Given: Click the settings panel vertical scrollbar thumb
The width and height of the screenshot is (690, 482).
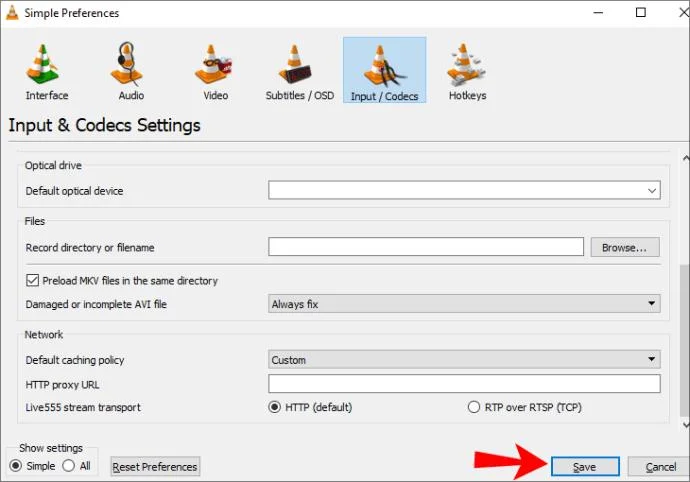Looking at the screenshot, I should coord(684,339).
